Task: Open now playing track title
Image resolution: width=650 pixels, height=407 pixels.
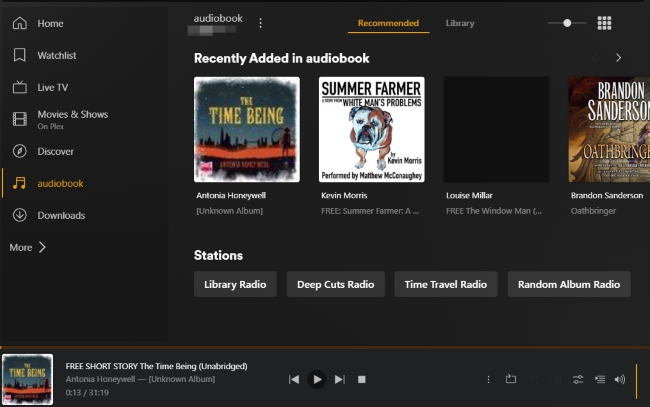Action: pyautogui.click(x=156, y=366)
